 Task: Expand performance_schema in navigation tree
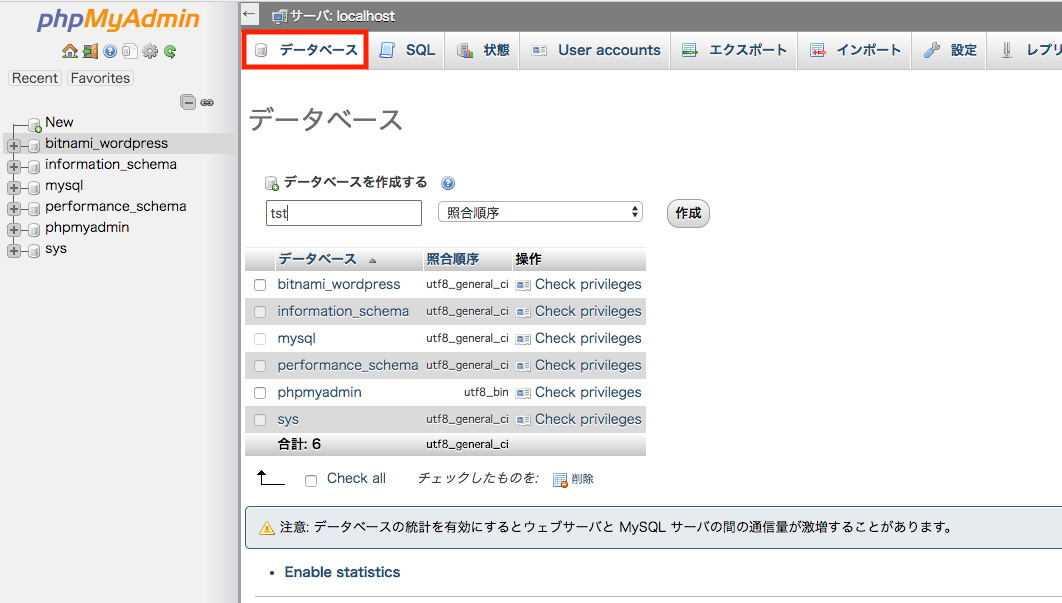coord(14,207)
